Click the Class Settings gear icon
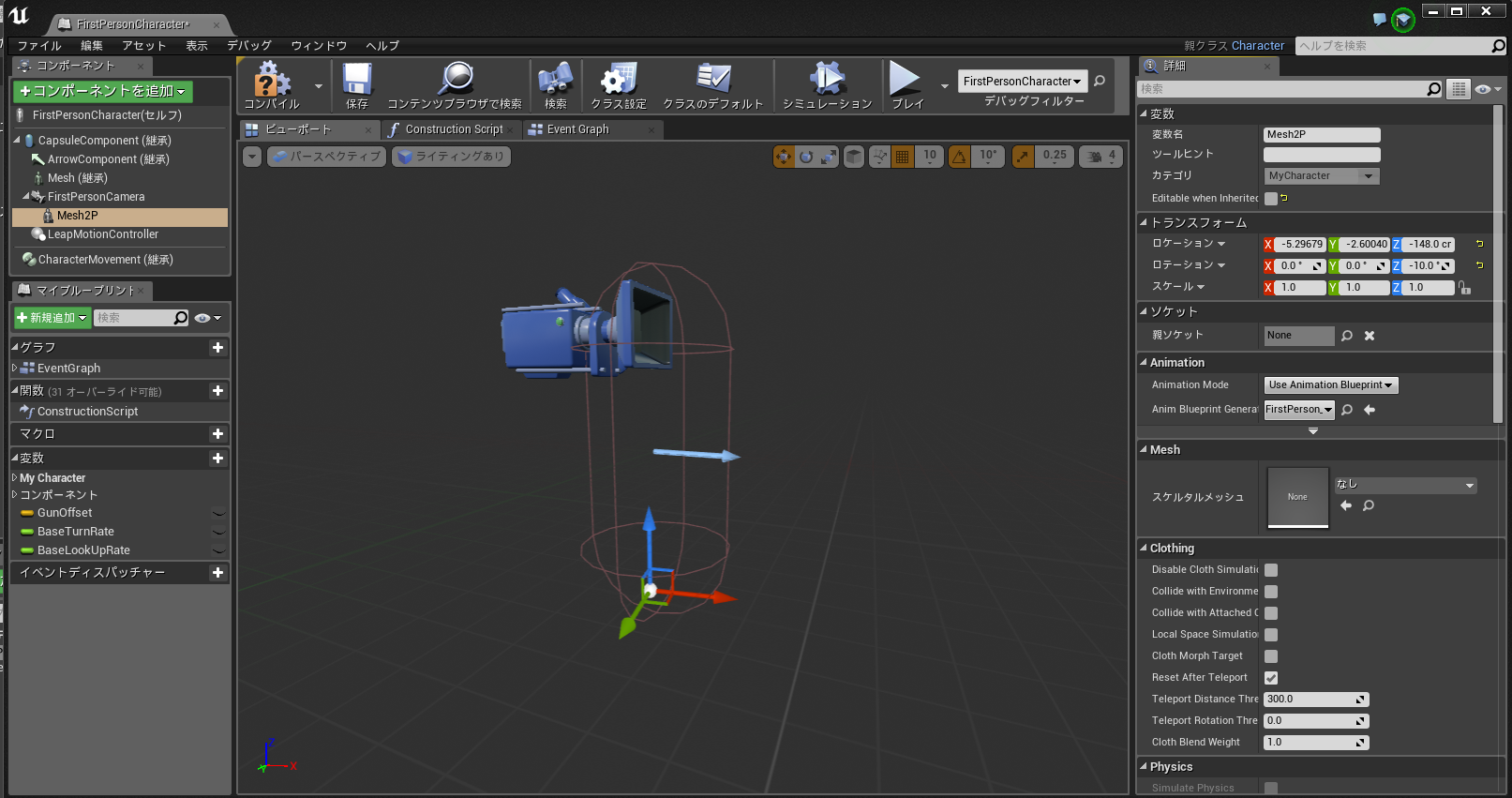The width and height of the screenshot is (1512, 798). (619, 81)
